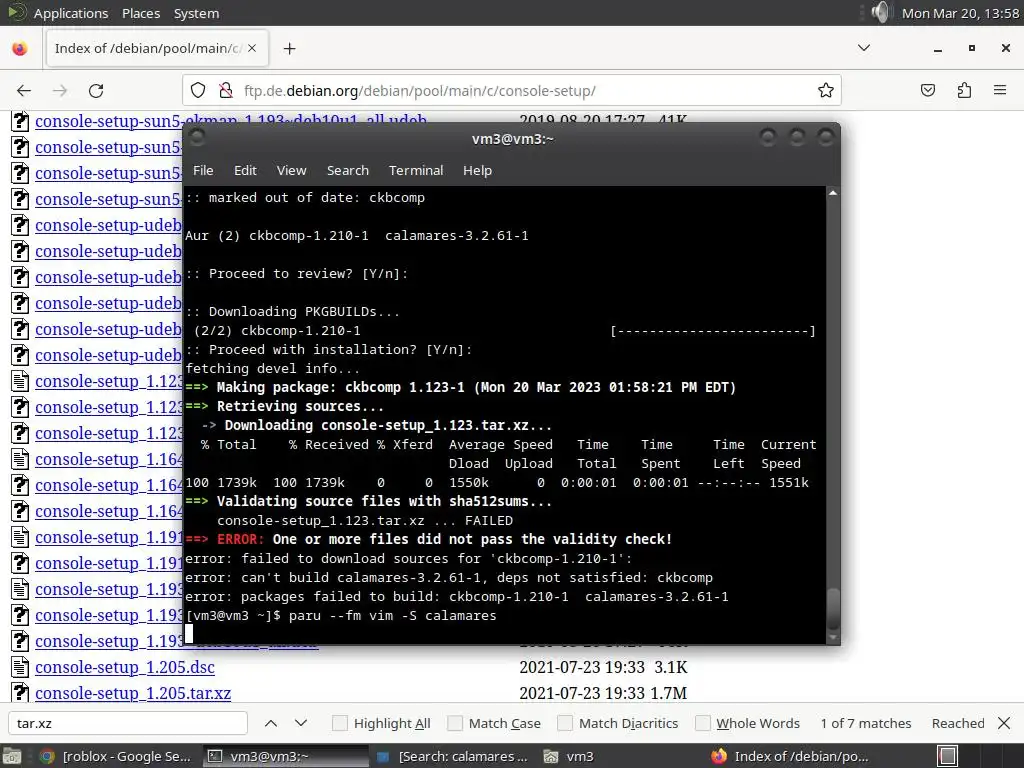Open the Firefox extensions puzzle icon
The width and height of the screenshot is (1024, 768).
click(x=964, y=91)
